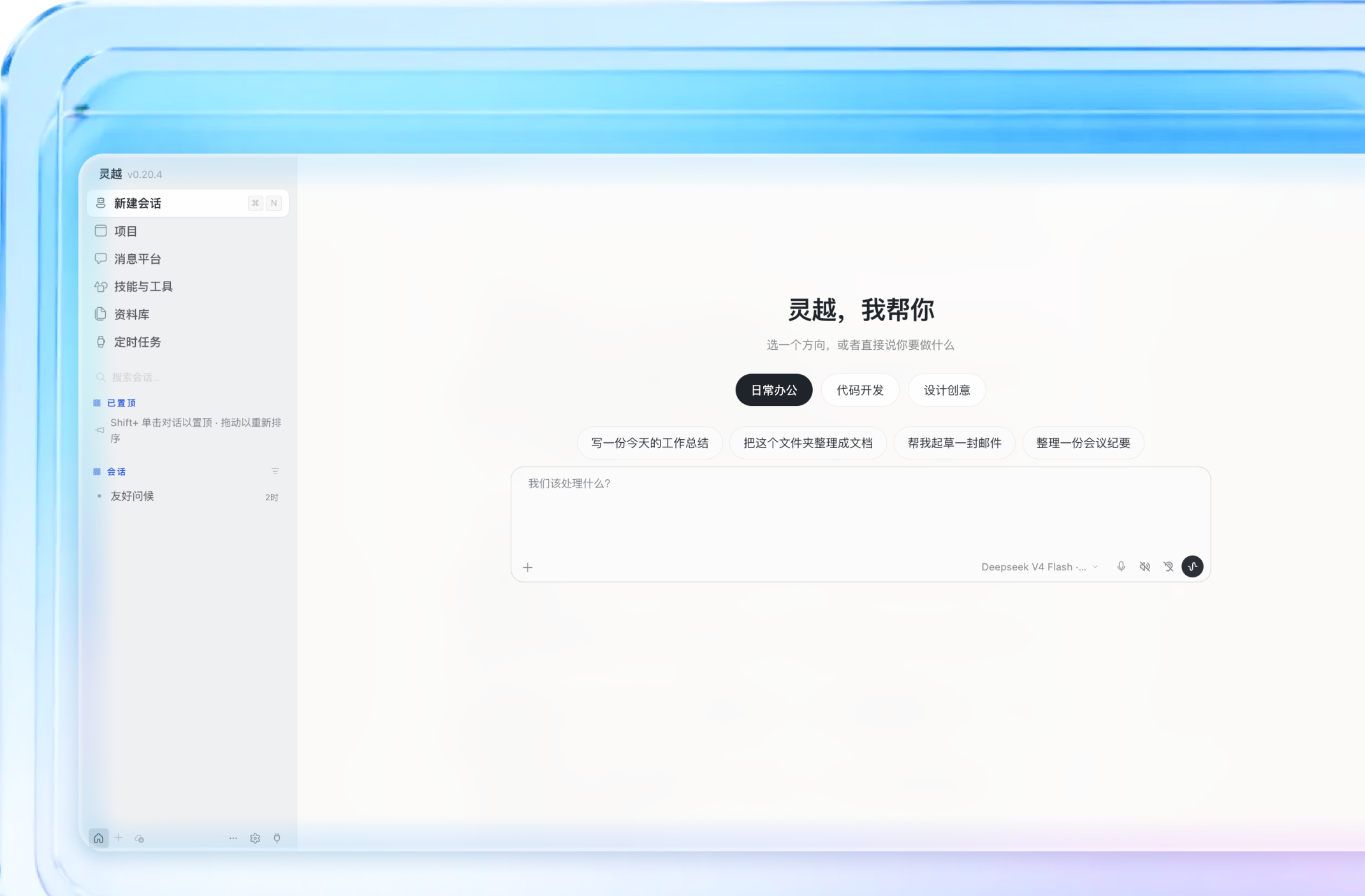Click the 项目 window icon
This screenshot has width=1365, height=896.
coord(101,231)
